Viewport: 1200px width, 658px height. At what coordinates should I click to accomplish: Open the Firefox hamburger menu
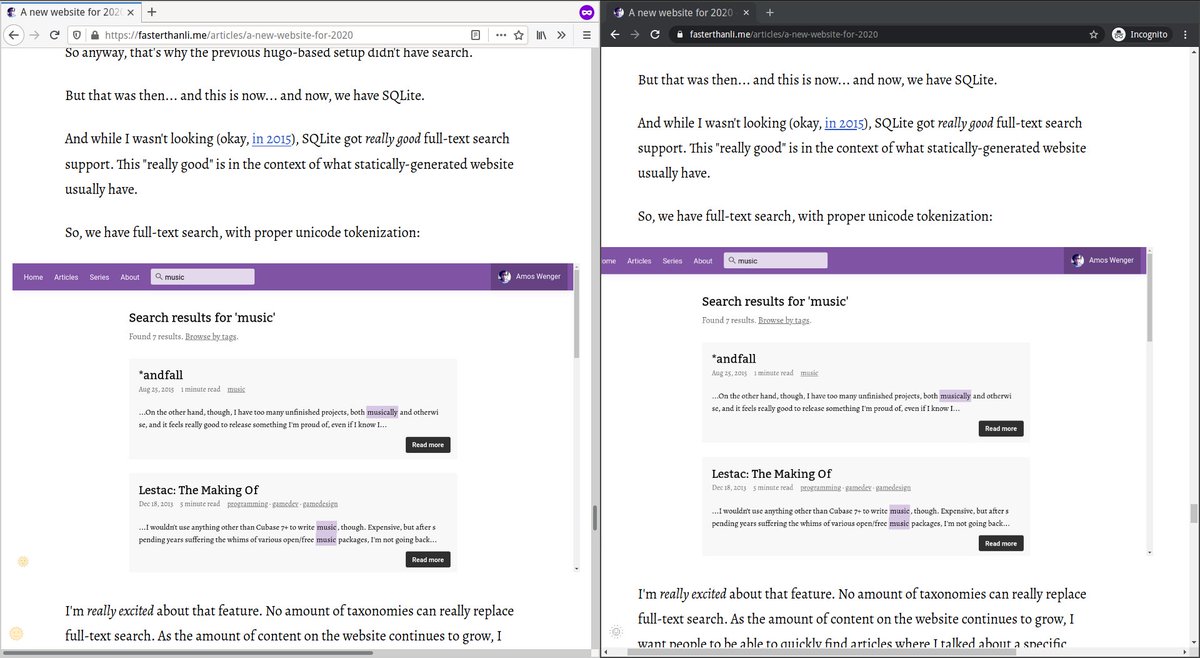pyautogui.click(x=587, y=35)
